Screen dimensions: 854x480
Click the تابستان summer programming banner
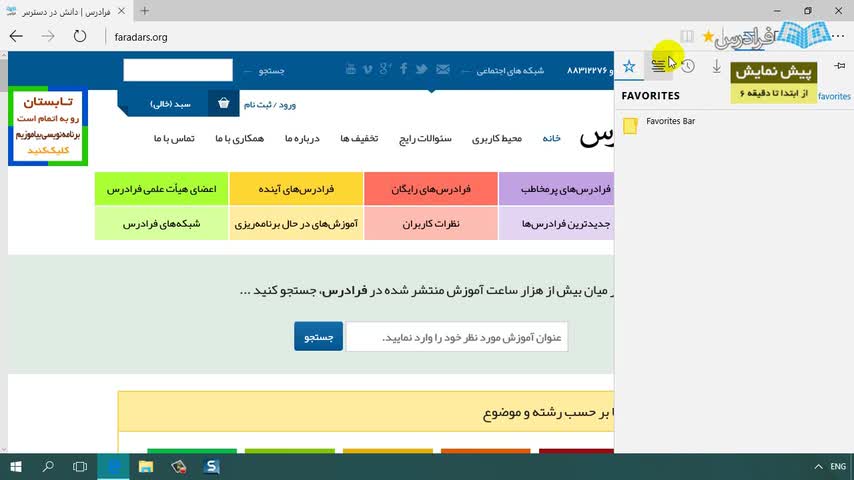click(48, 126)
